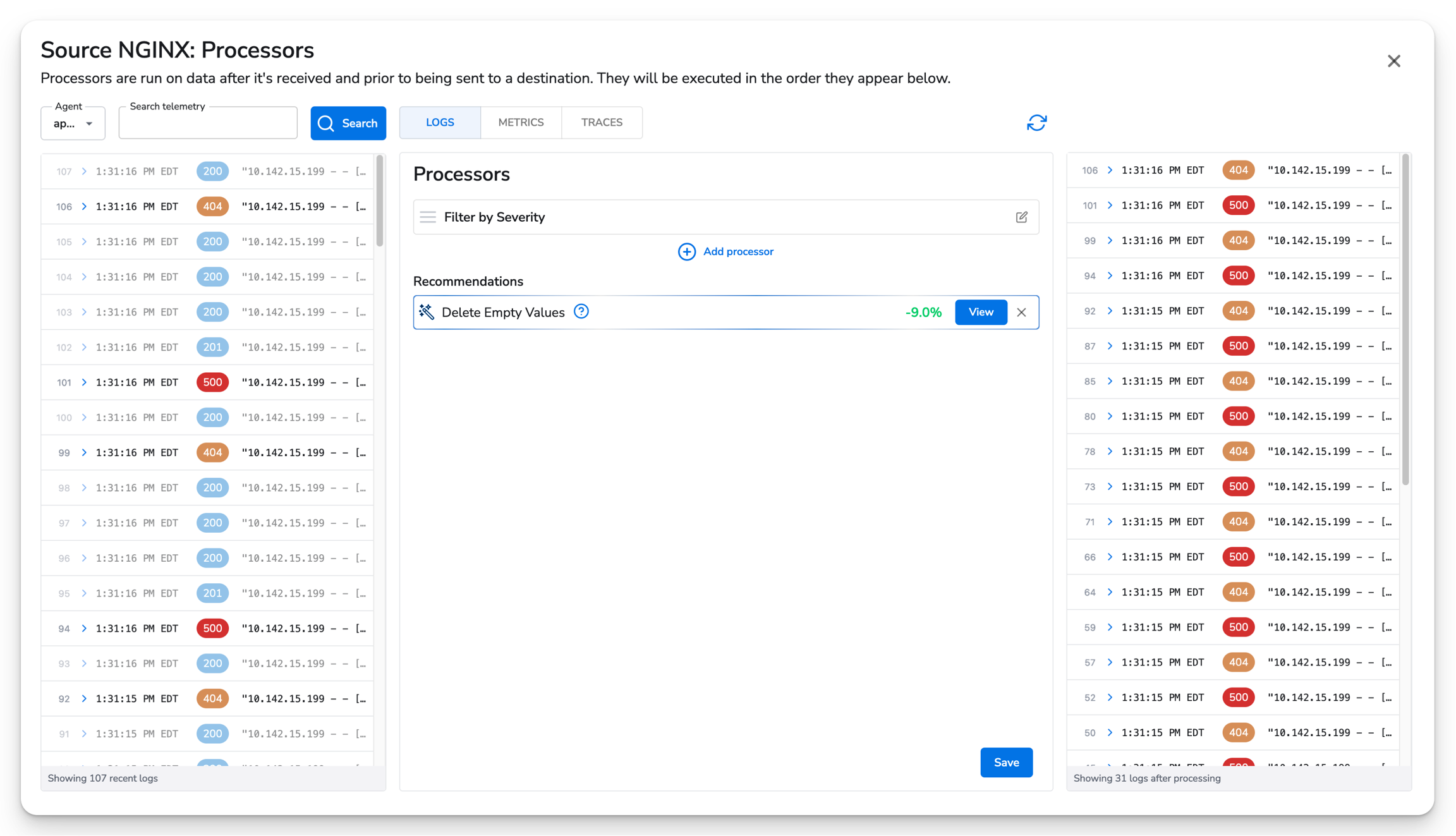The width and height of the screenshot is (1456, 836).
Task: Click the Search telemetry input field
Action: (x=207, y=122)
